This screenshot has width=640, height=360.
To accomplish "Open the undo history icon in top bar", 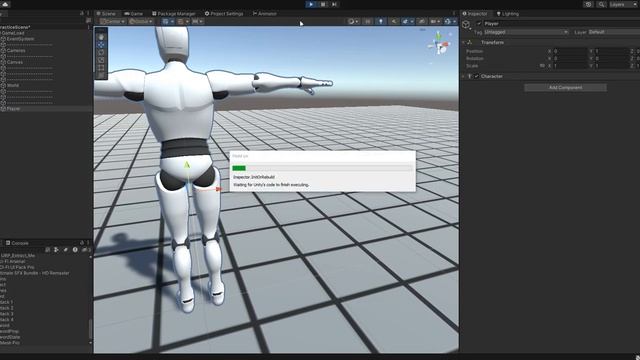I will point(588,4).
